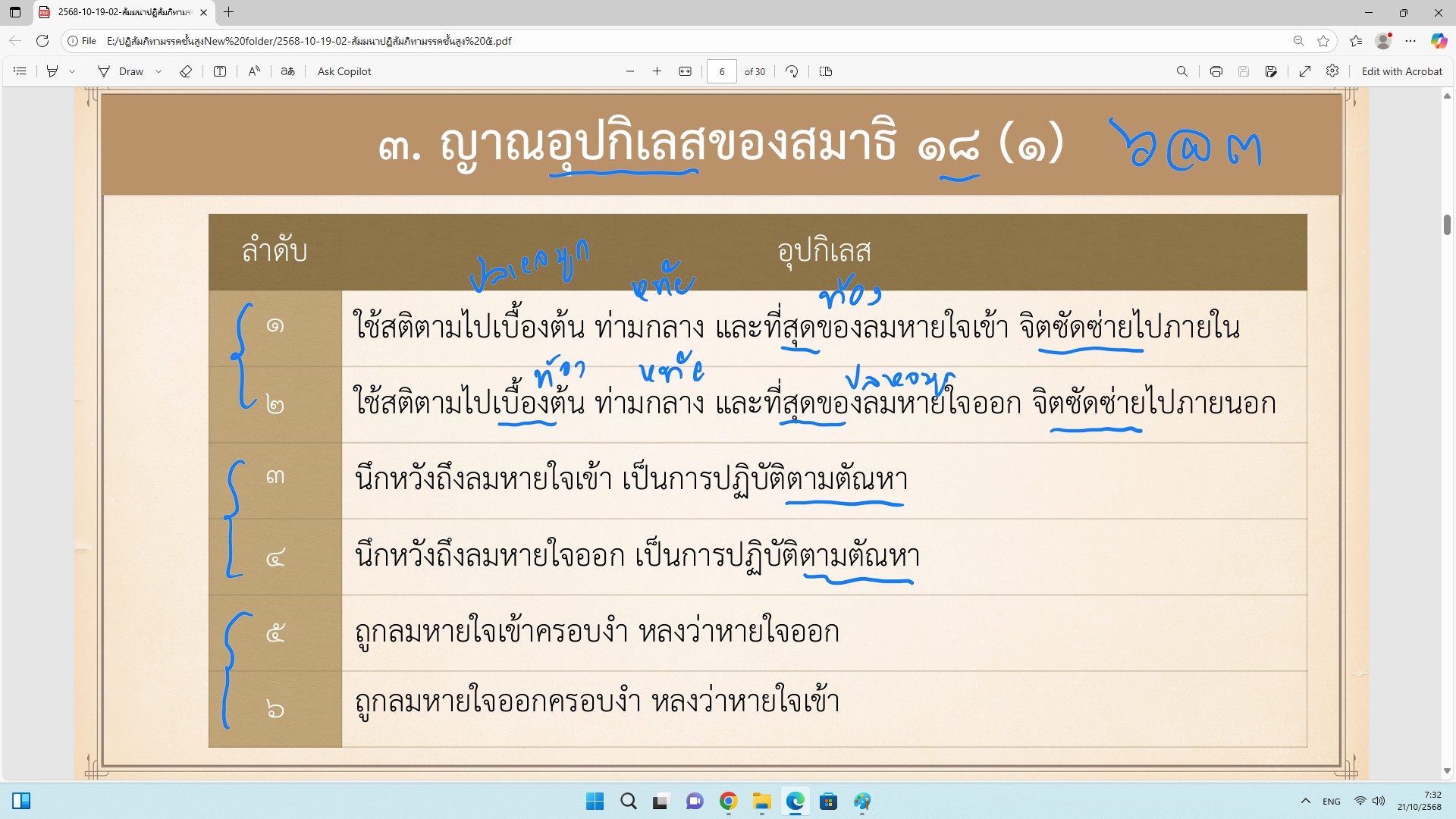The height and width of the screenshot is (819, 1456).
Task: Click the page number input field
Action: coord(721,71)
